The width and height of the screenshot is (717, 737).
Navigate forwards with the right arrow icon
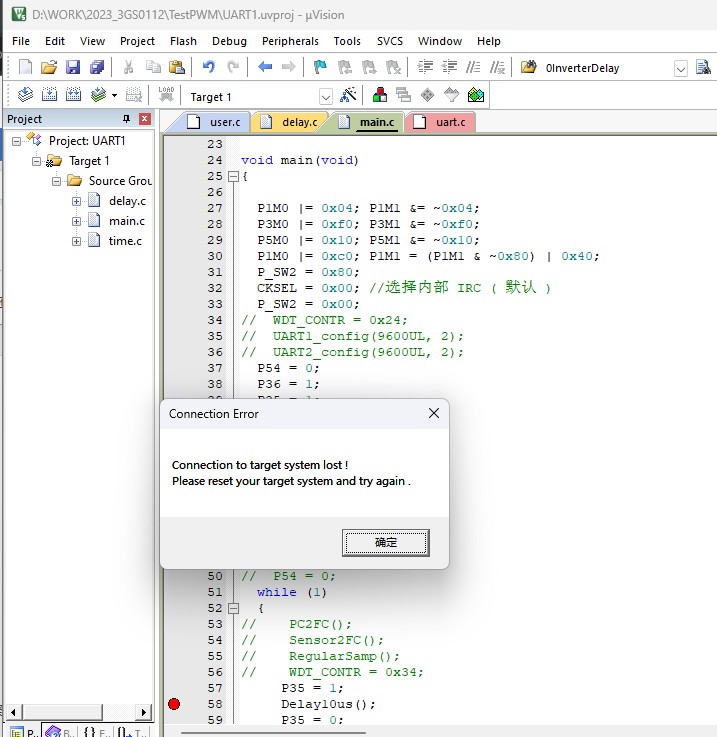click(289, 67)
